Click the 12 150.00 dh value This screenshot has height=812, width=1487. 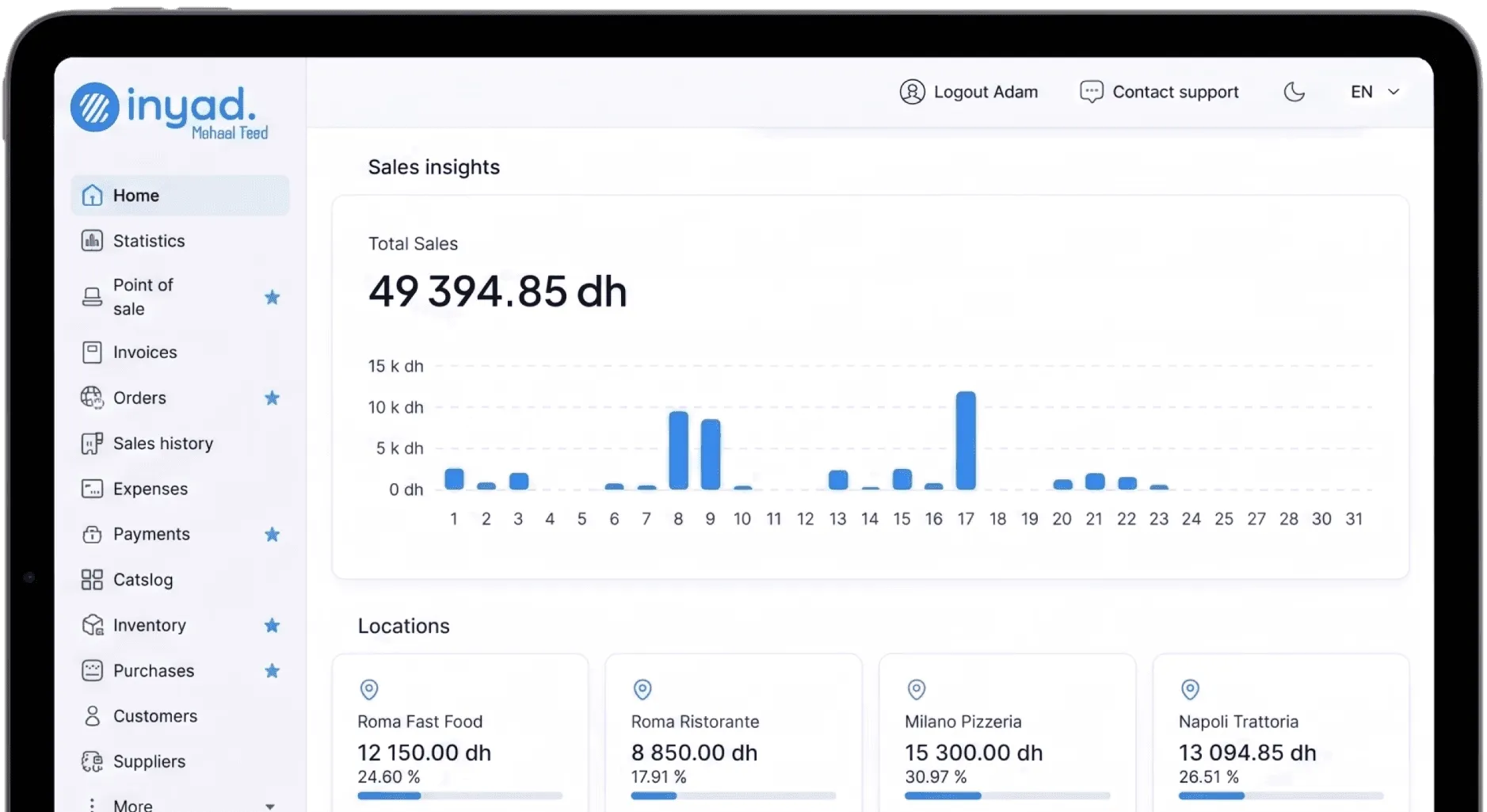pos(425,753)
